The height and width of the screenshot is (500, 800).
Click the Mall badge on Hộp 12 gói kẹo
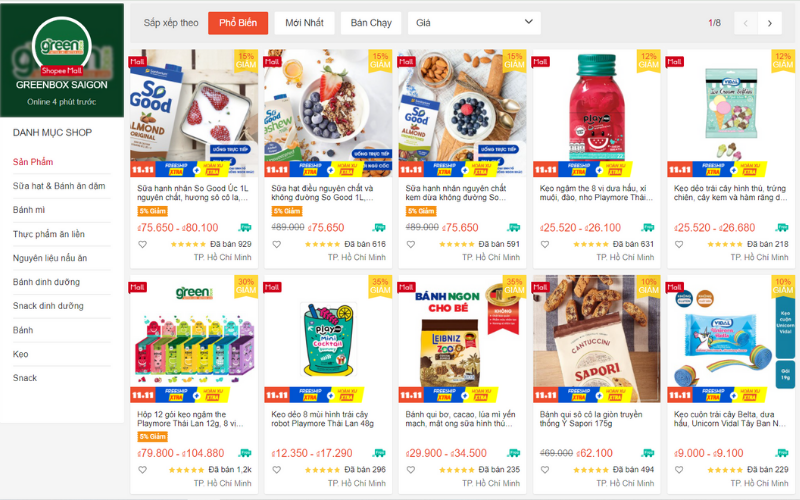137,287
